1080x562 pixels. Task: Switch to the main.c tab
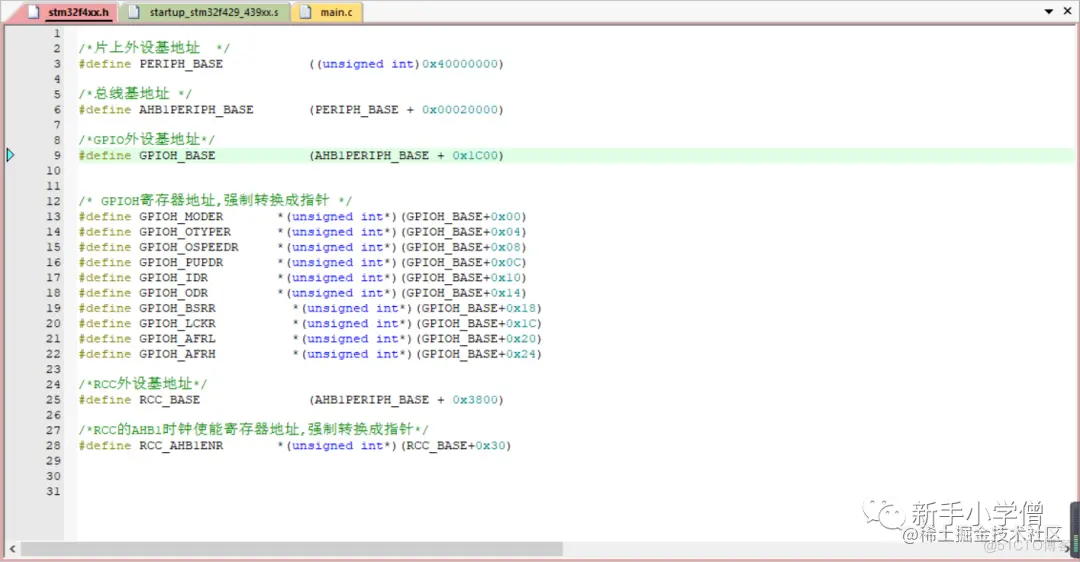point(327,12)
